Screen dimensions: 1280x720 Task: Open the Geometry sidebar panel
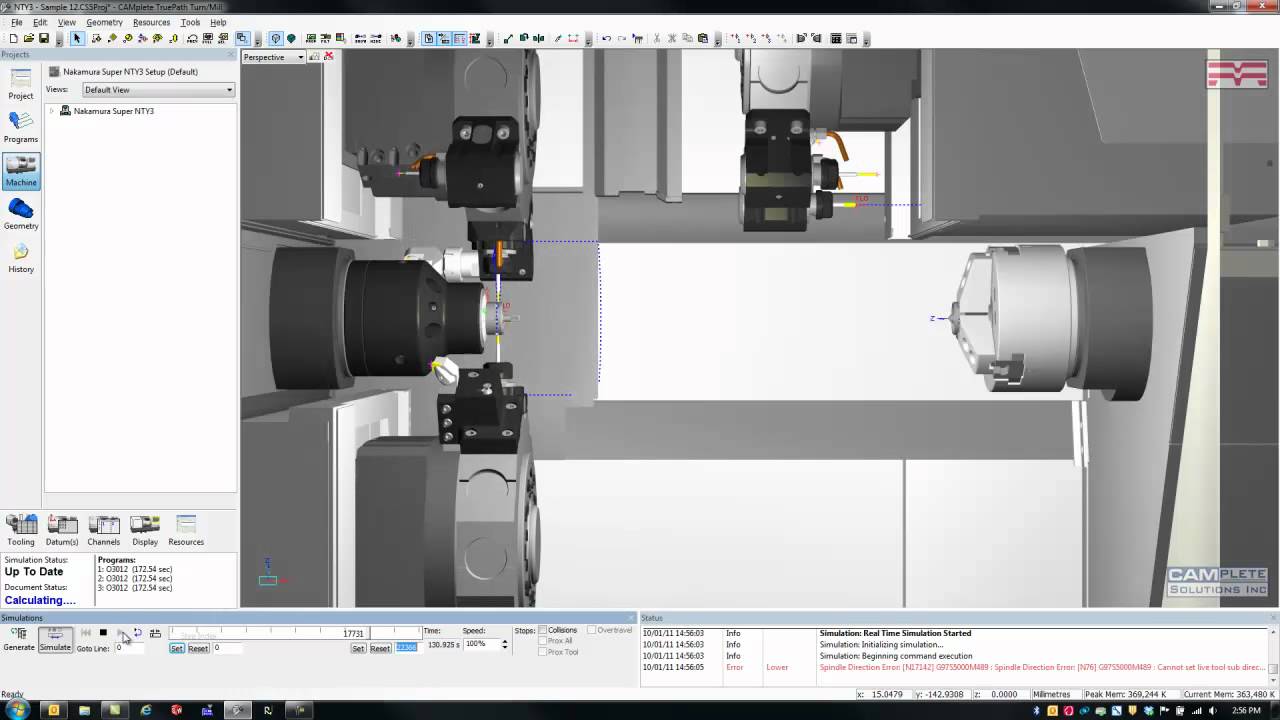[x=21, y=214]
